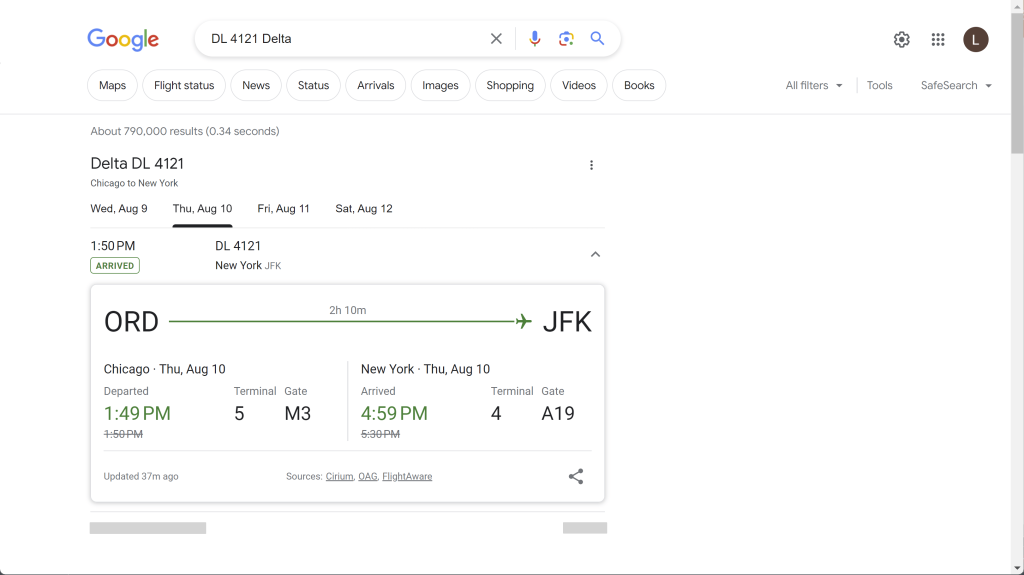
Task: Select the Images filter chip
Action: tap(440, 86)
